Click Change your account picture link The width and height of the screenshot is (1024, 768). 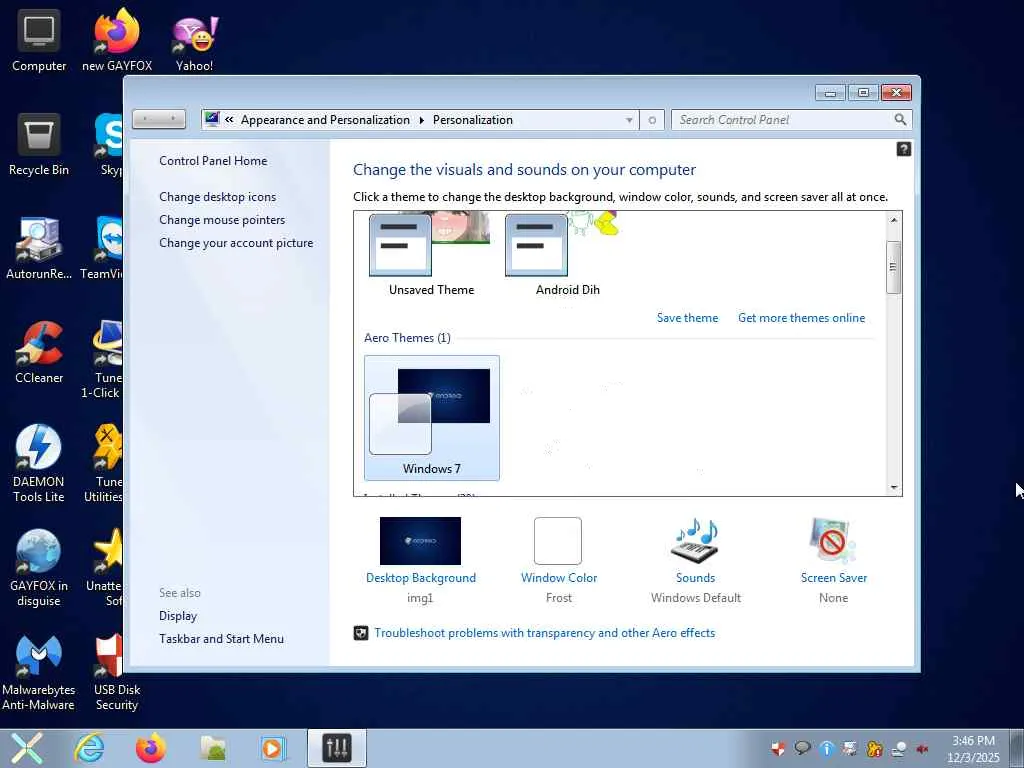click(x=236, y=243)
